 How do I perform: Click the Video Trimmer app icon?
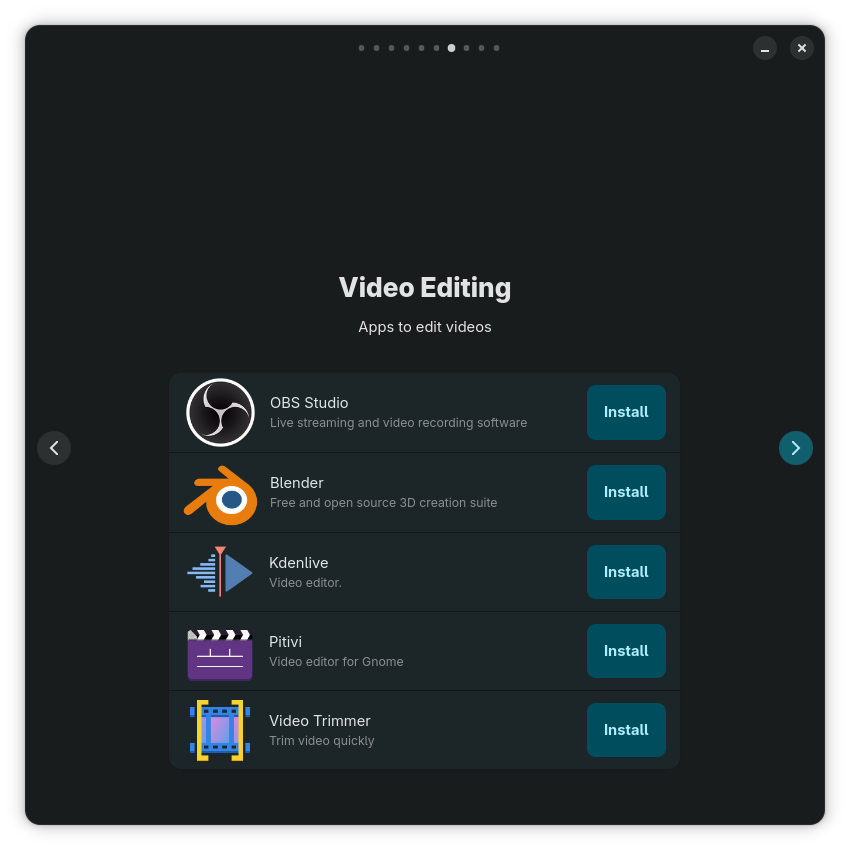click(220, 731)
